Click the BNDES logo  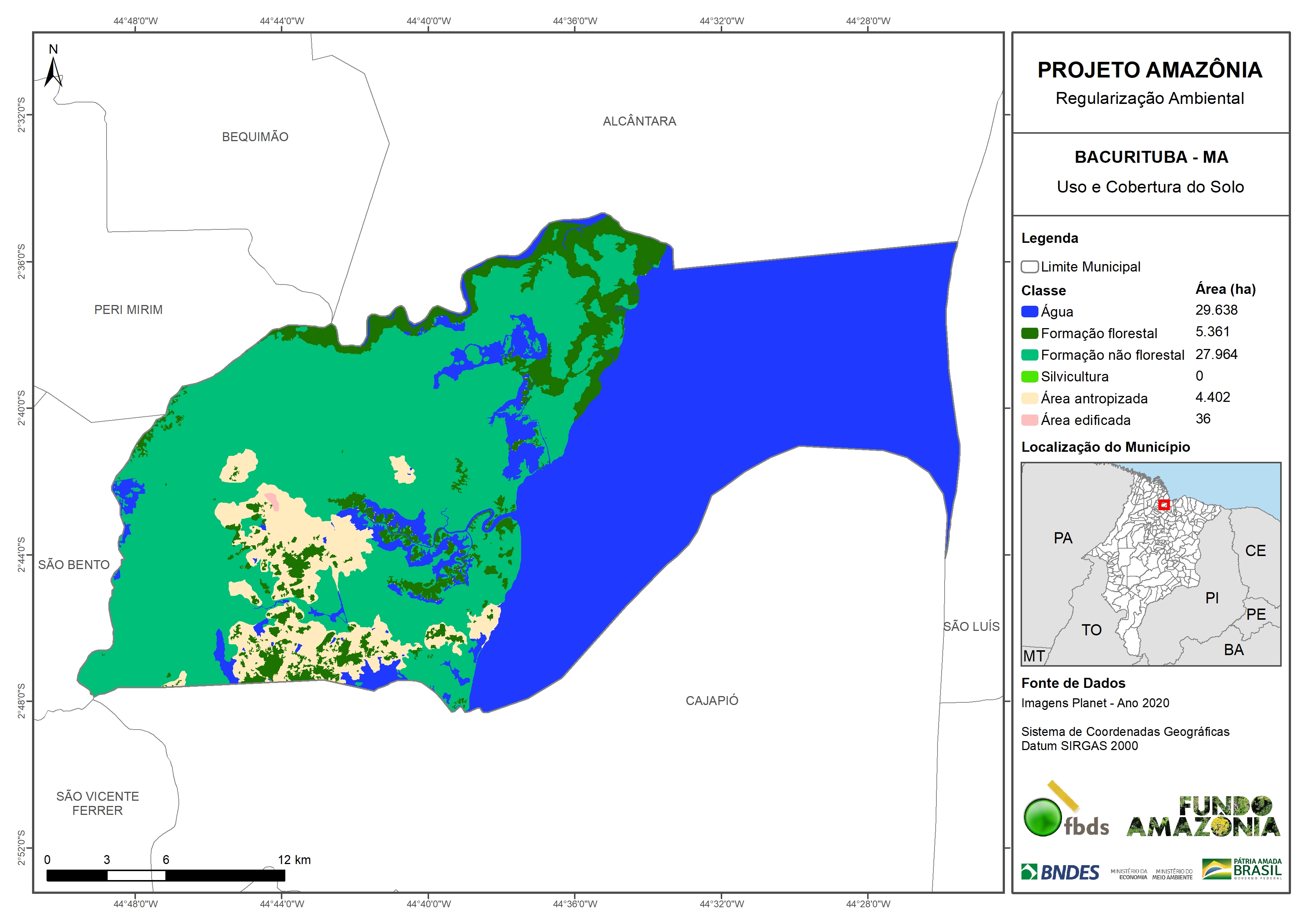click(x=1060, y=872)
